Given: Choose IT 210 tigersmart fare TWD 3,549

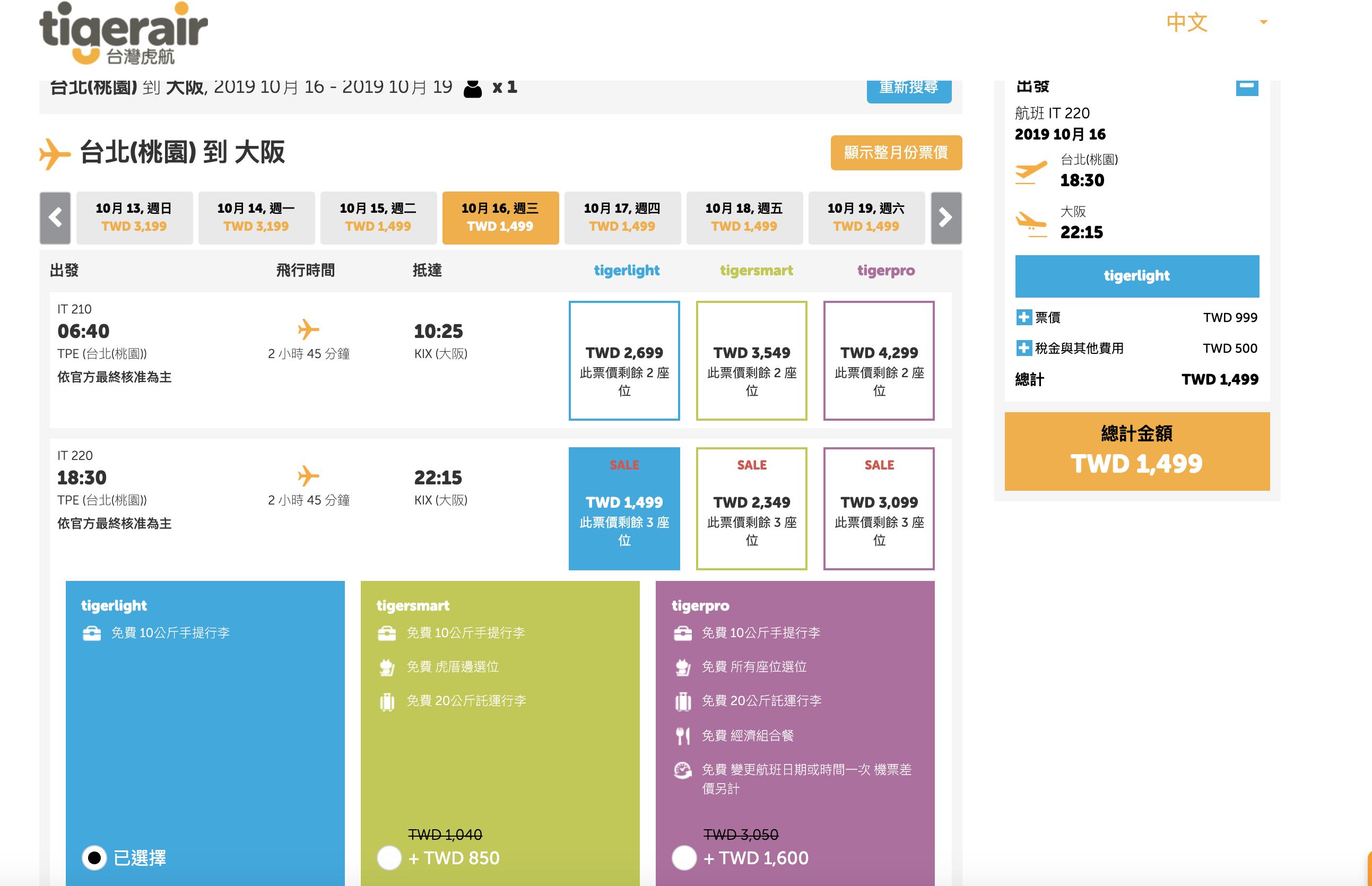Looking at the screenshot, I should pyautogui.click(x=751, y=361).
